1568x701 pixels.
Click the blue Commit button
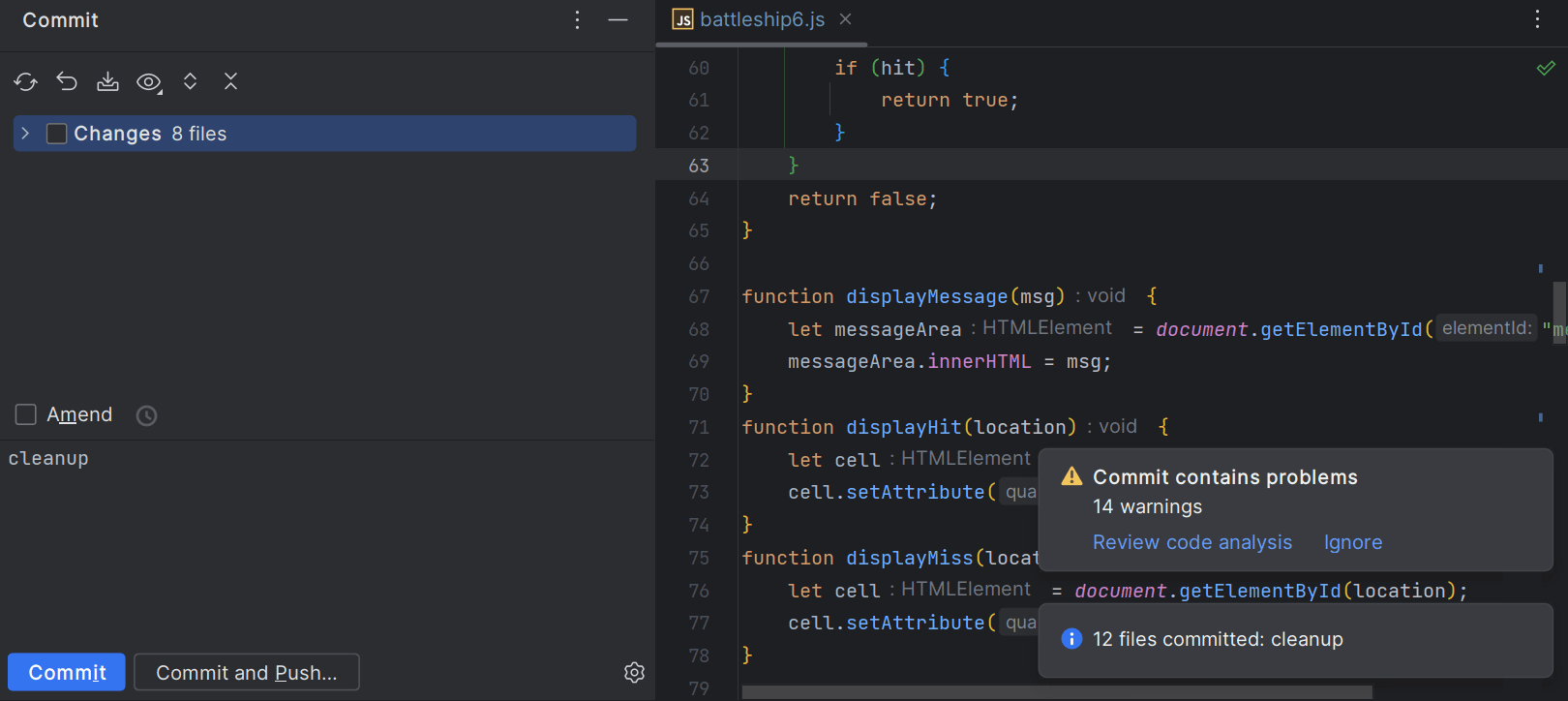click(67, 673)
